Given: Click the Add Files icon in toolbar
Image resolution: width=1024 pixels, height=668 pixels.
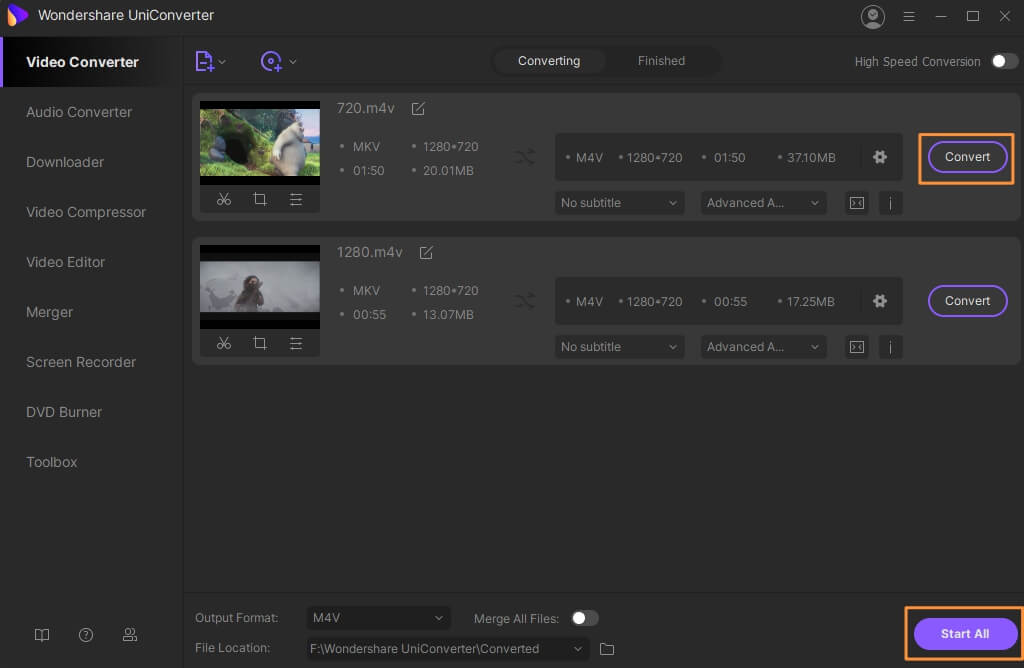Looking at the screenshot, I should 205,61.
